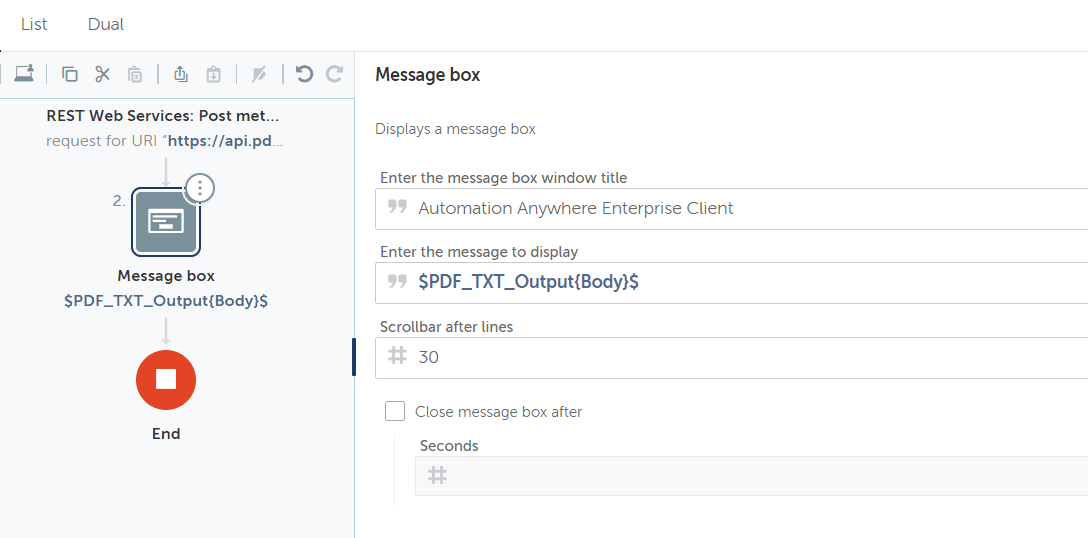Click the start recording toolbar icon

coord(24,74)
